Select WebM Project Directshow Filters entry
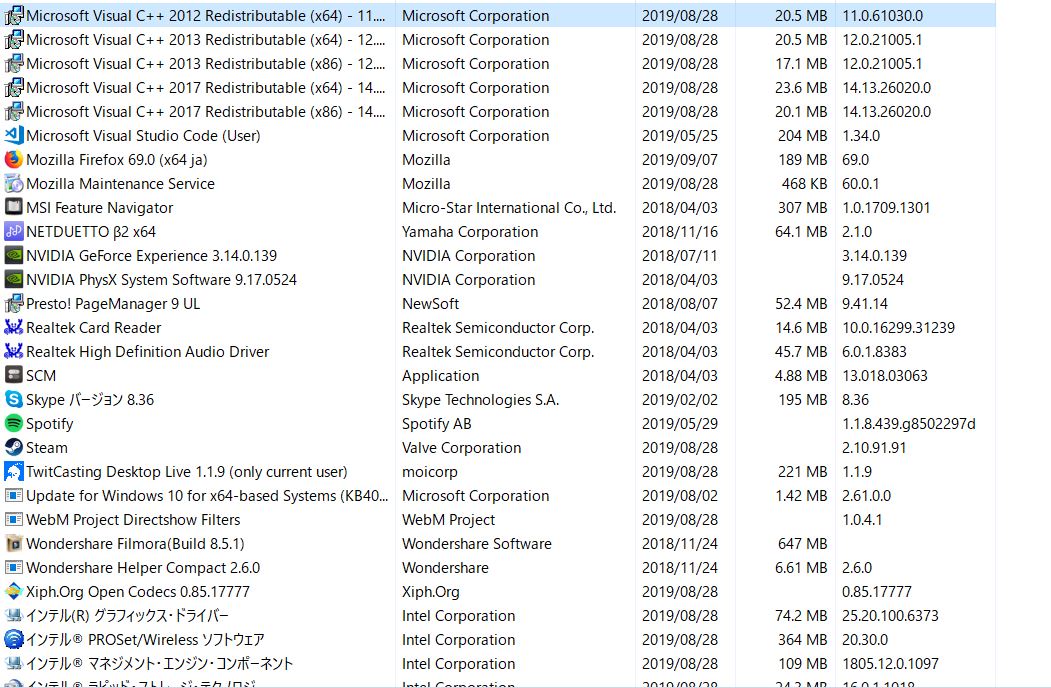1051x688 pixels. tap(133, 520)
